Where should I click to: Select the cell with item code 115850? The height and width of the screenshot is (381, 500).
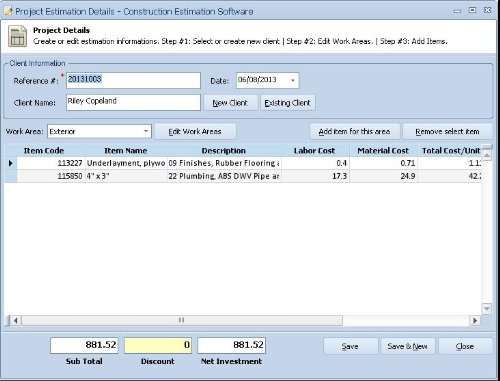click(x=51, y=176)
